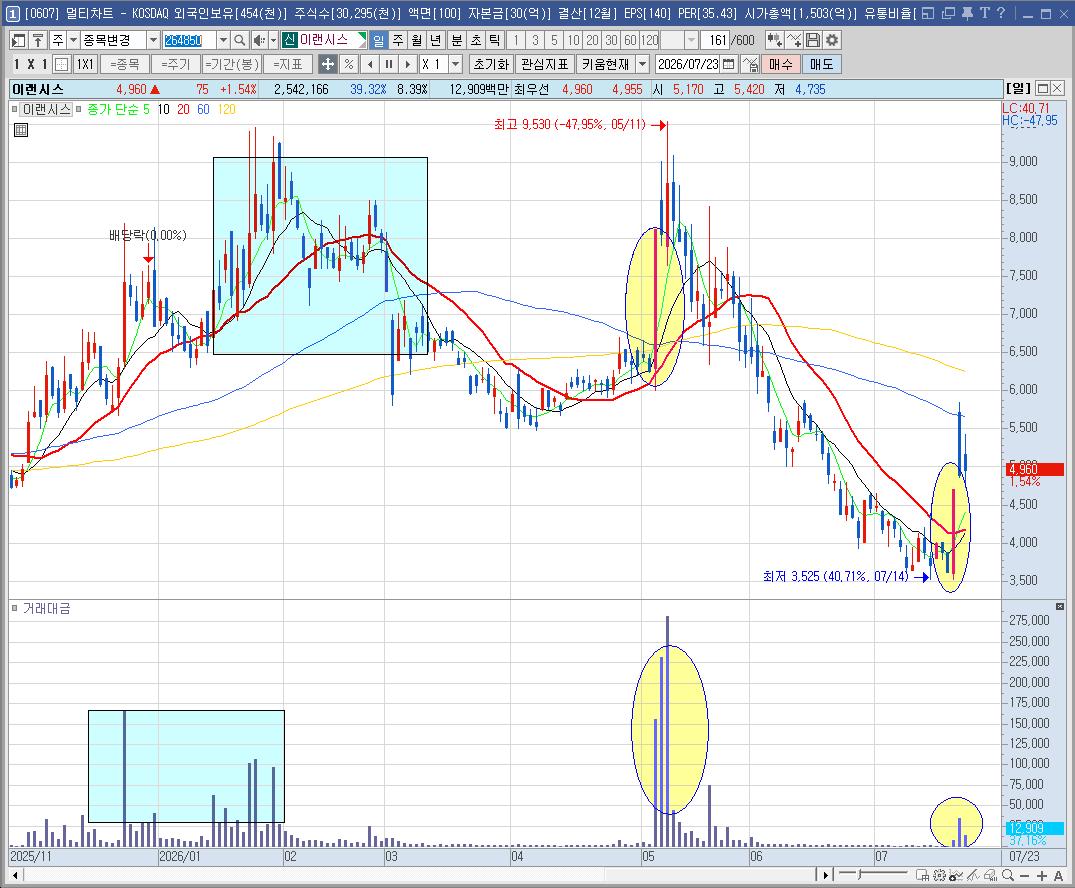Open the X 1 speed dropdown
Image resolution: width=1075 pixels, height=888 pixels.
click(455, 64)
